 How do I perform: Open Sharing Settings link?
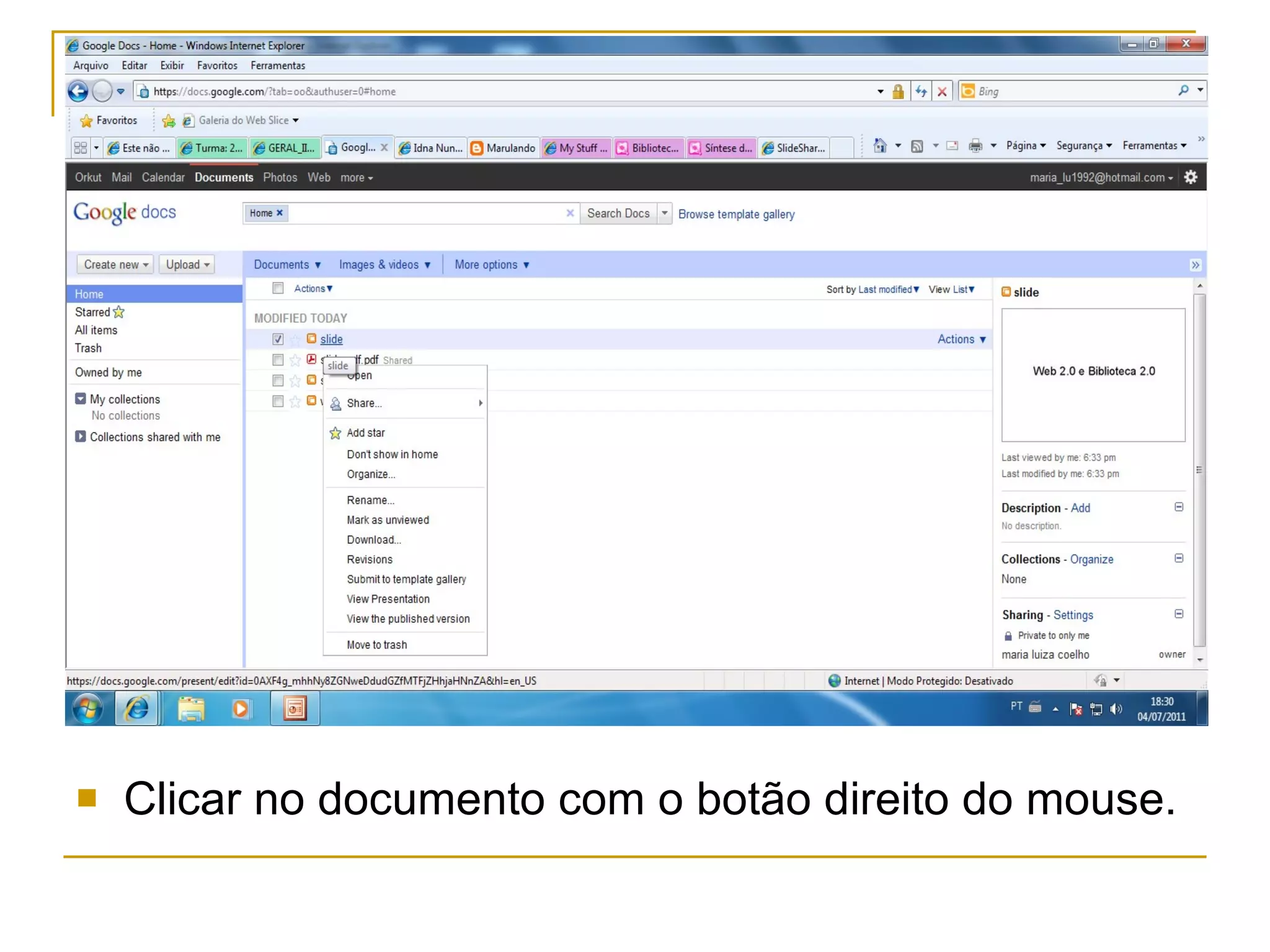[1073, 615]
